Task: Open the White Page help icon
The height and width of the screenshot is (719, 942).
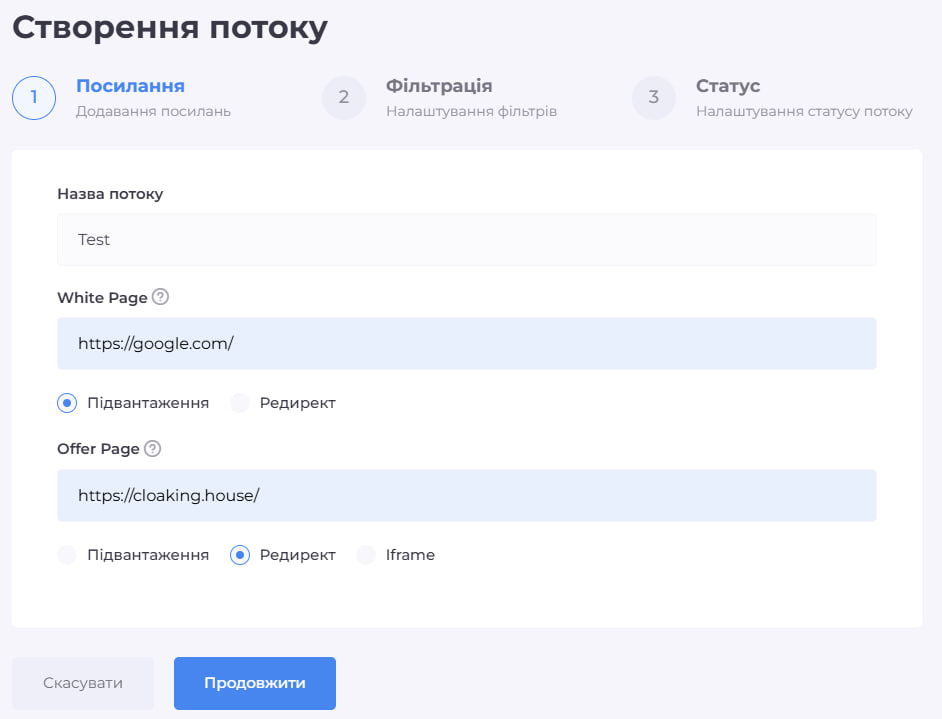Action: coord(162,297)
